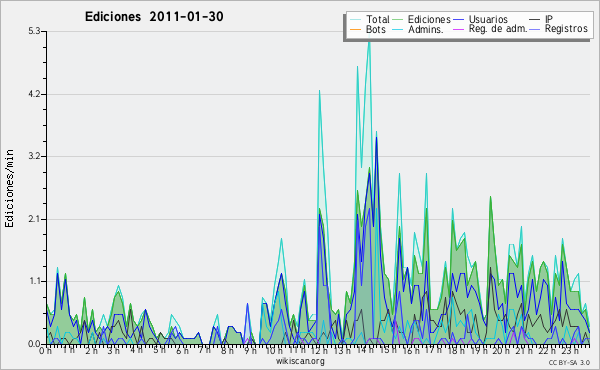Click the '21 h' x-axis label
This screenshot has height=370, width=600.
pyautogui.click(x=523, y=350)
